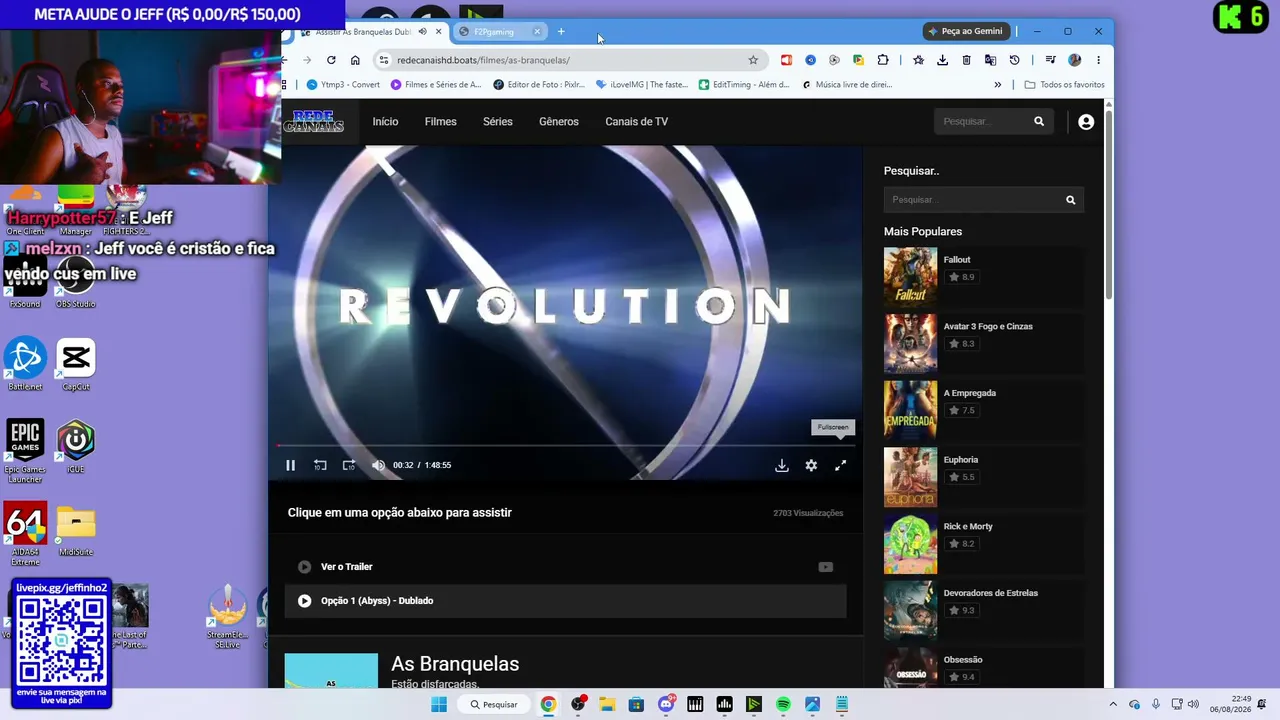Pause the video player
This screenshot has height=720, width=1280.
coord(290,465)
